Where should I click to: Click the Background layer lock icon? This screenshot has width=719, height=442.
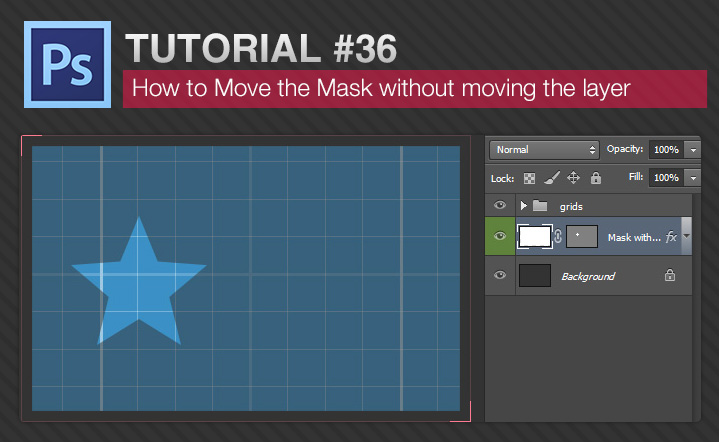(x=670, y=276)
